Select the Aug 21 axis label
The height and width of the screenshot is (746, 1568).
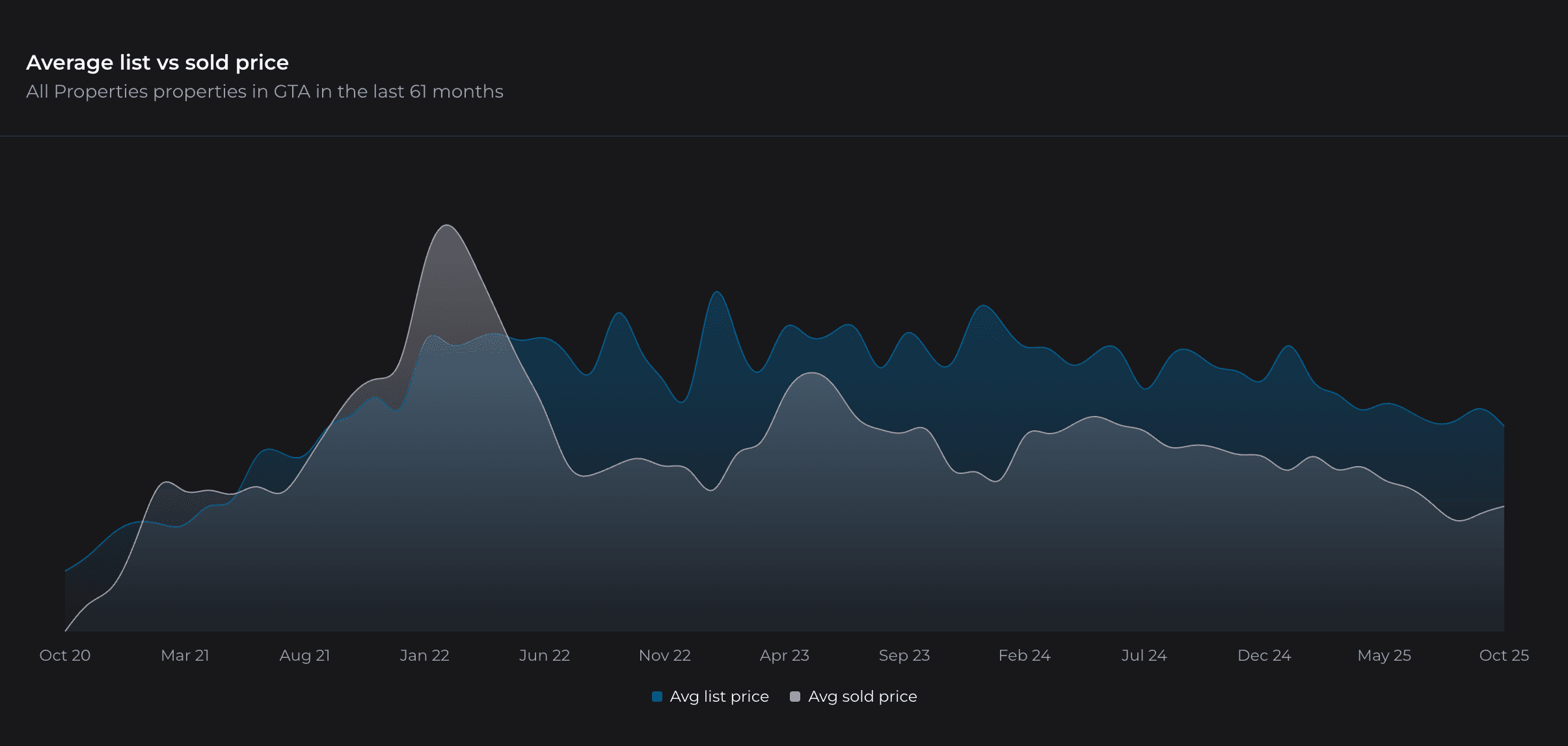[x=304, y=655]
